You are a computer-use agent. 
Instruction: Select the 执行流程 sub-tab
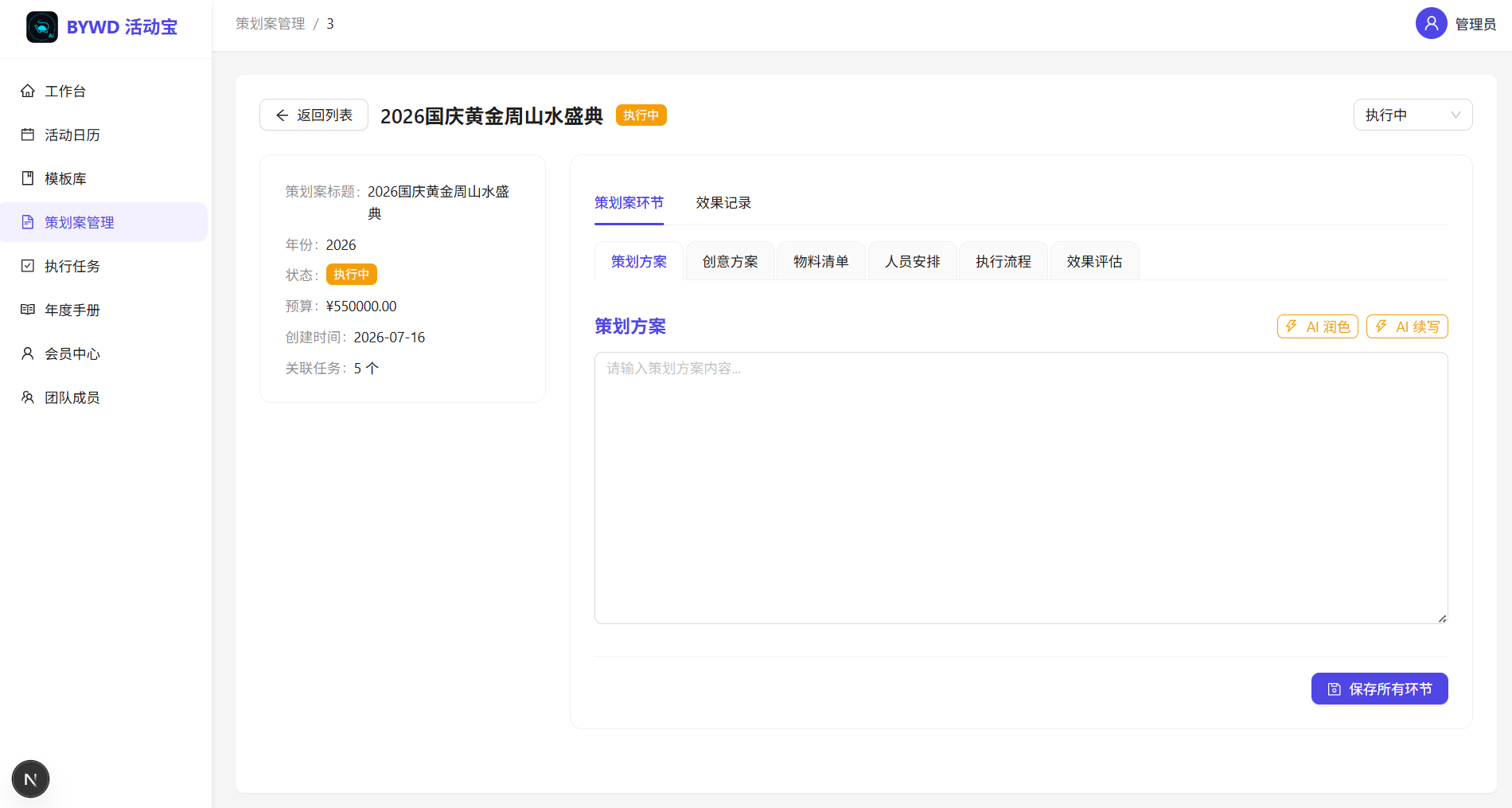point(1003,261)
